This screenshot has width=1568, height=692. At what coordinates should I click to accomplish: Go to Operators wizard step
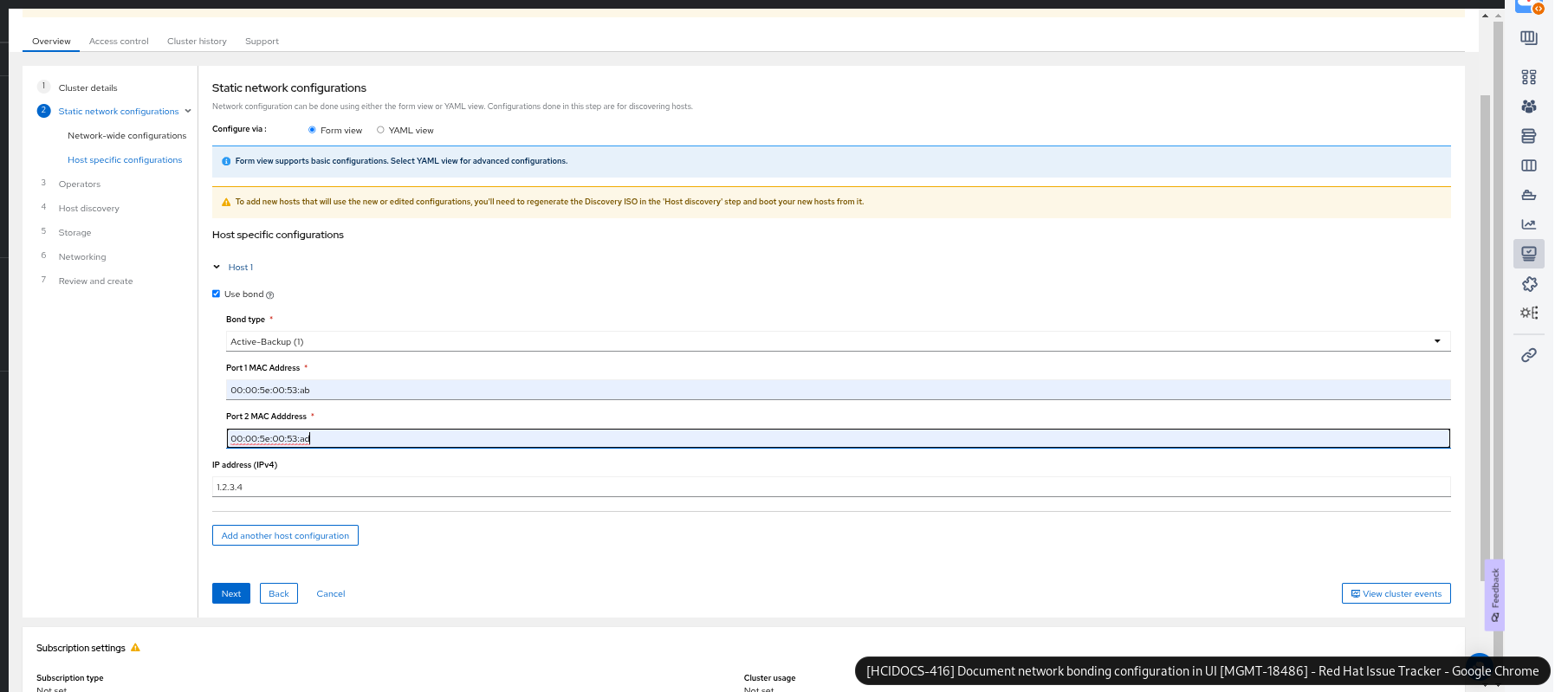[80, 184]
